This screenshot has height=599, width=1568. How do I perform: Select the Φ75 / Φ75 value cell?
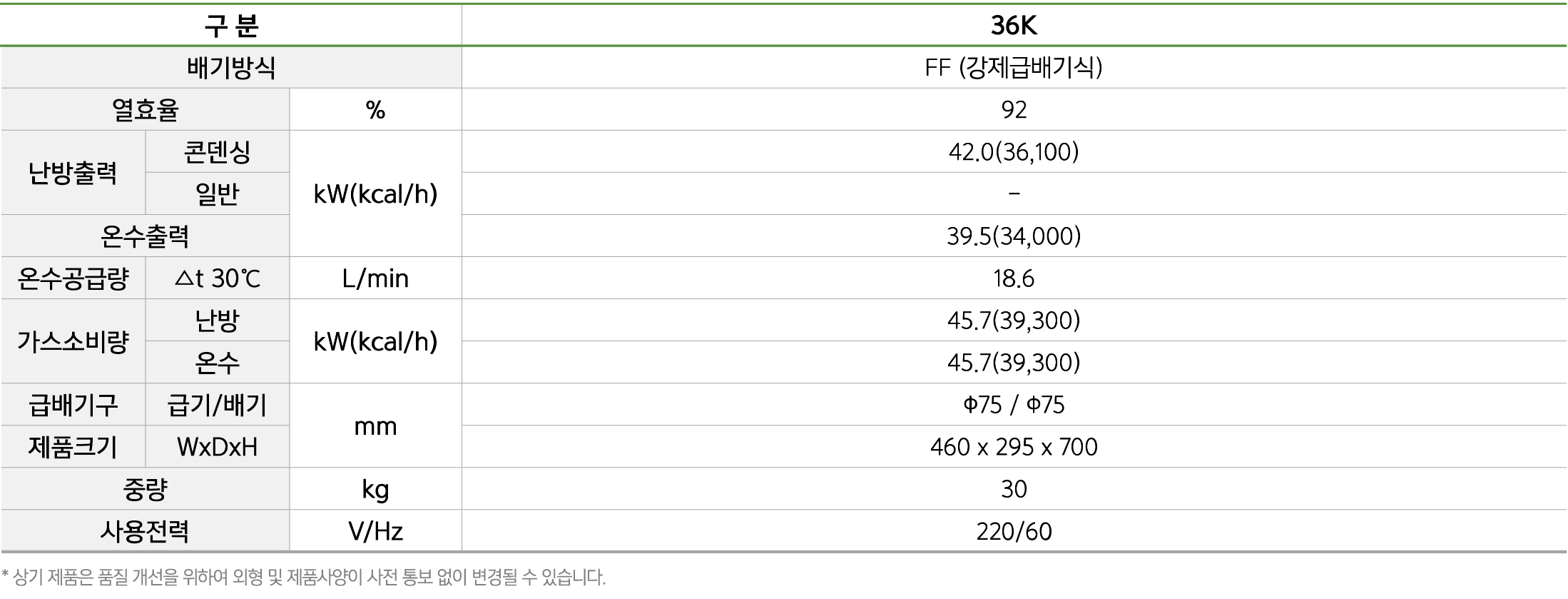(1013, 405)
